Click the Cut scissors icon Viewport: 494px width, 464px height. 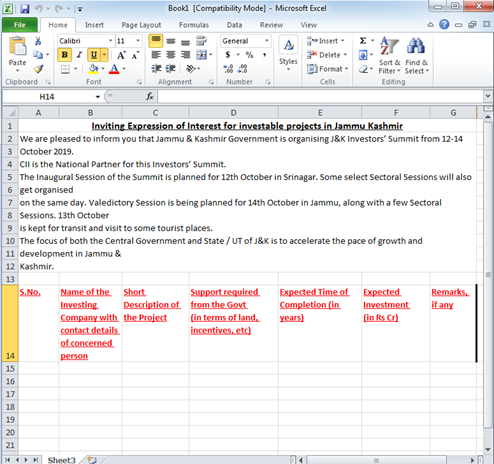[x=38, y=41]
